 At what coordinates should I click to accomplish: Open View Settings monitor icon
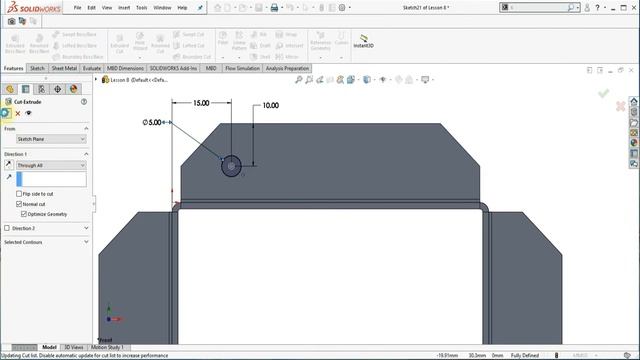pos(425,80)
